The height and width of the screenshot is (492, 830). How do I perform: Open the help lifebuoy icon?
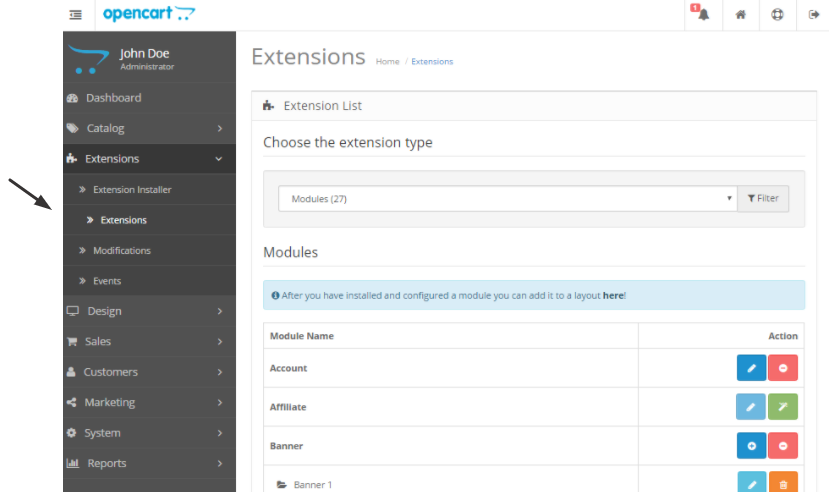(777, 15)
